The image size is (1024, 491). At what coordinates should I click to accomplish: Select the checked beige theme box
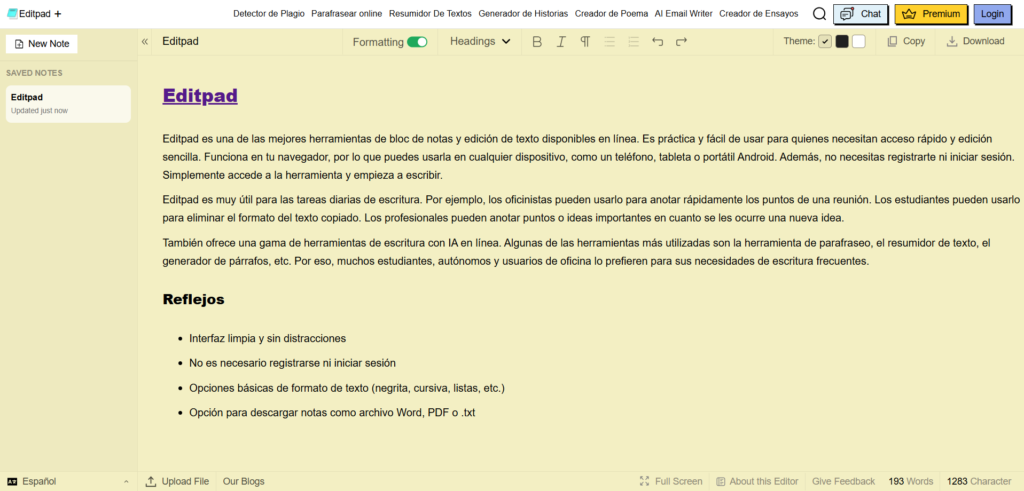pos(825,42)
